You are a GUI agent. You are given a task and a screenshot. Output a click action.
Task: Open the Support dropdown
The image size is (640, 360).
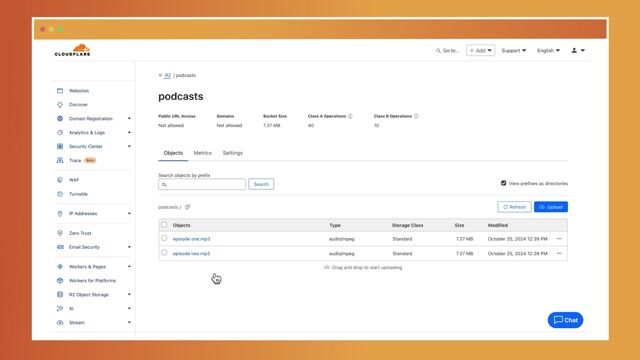click(x=514, y=51)
